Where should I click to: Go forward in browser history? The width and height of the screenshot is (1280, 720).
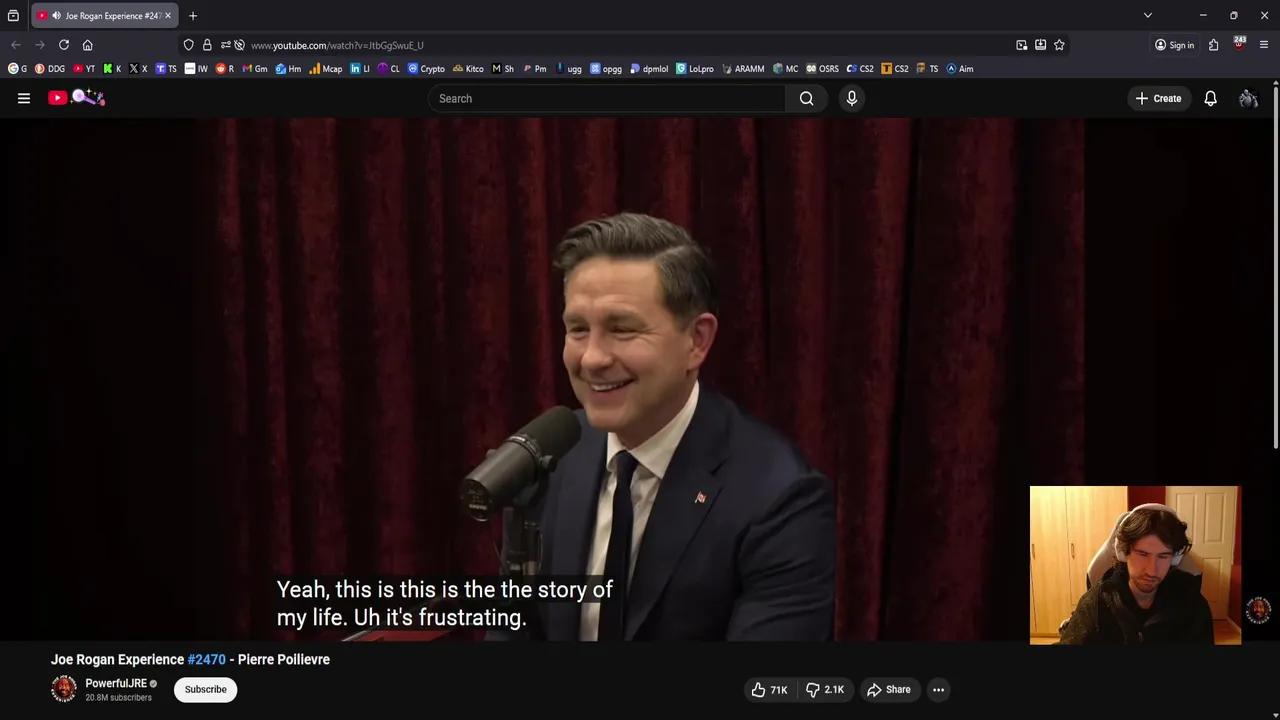click(40, 45)
